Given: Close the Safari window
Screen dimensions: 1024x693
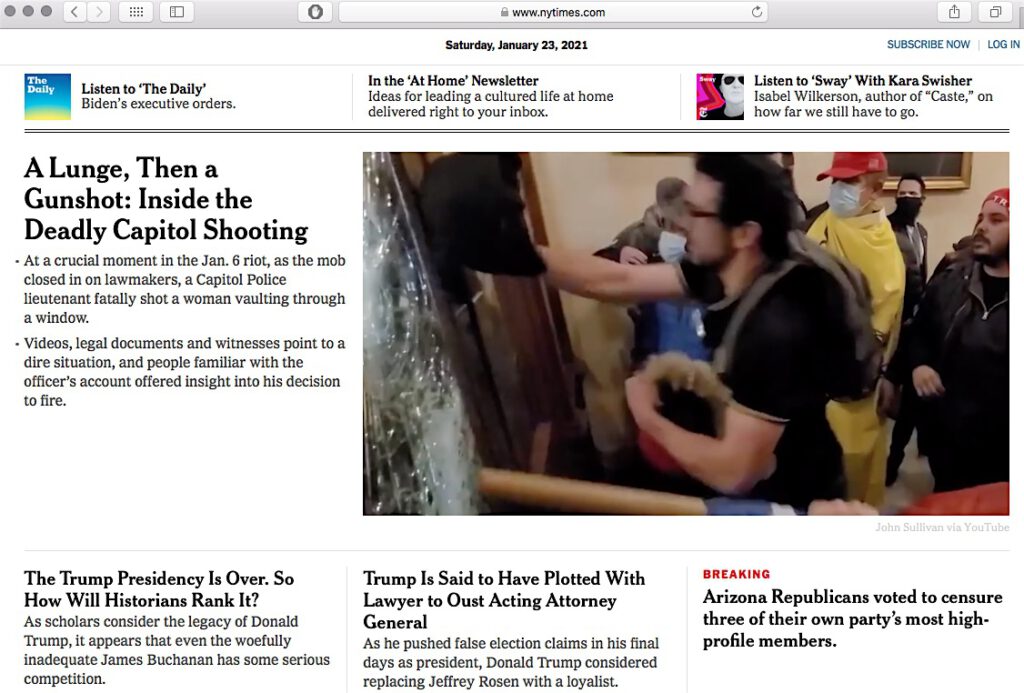Looking at the screenshot, I should [x=10, y=11].
